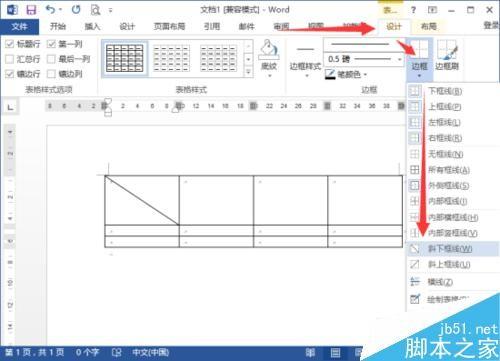Switch to the Mailings (邮件) tab
500x361 pixels.
[247, 26]
